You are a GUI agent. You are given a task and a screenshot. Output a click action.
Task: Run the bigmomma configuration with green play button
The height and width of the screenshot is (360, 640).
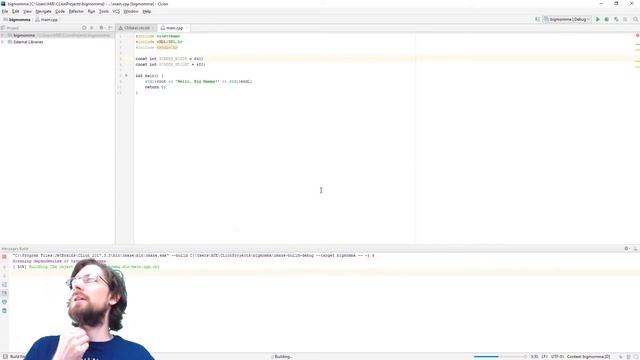click(x=598, y=19)
